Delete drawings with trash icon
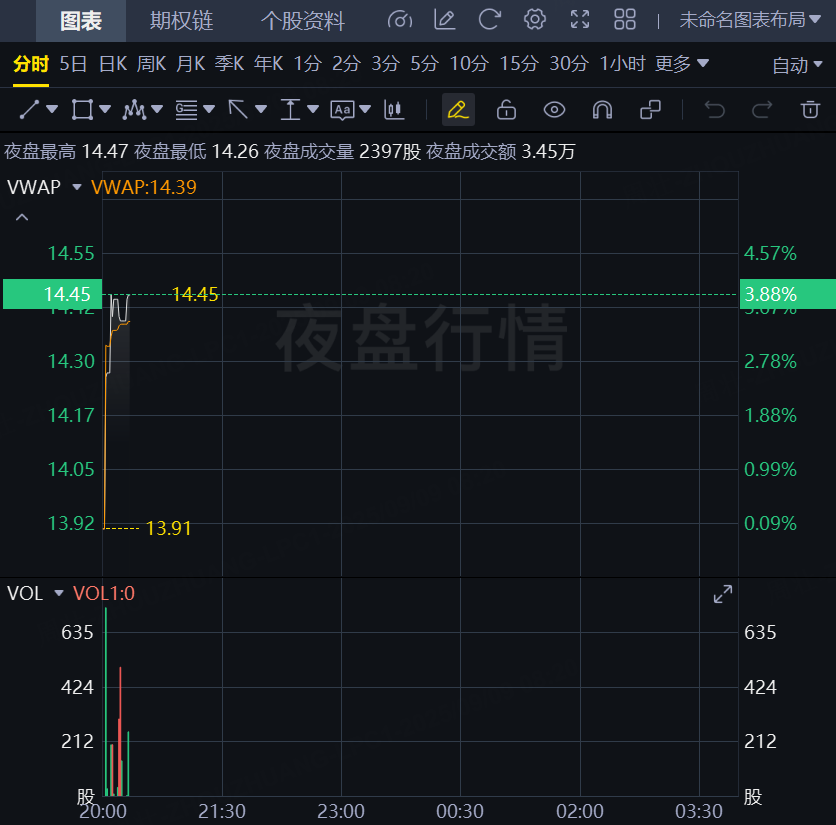836x825 pixels. point(810,109)
